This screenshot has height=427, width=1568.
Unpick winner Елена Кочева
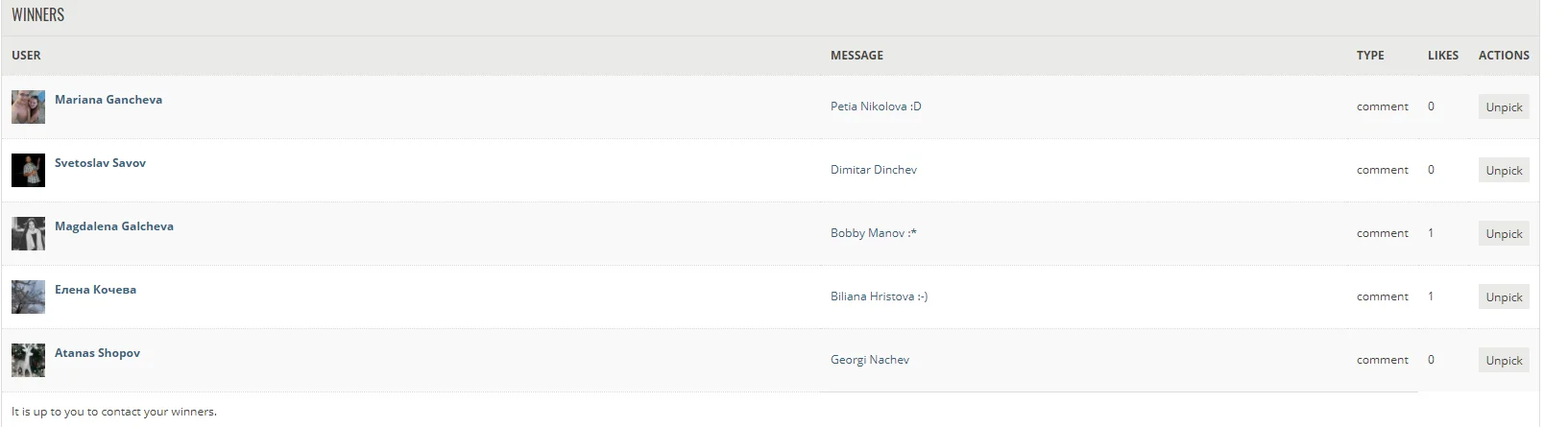1504,297
